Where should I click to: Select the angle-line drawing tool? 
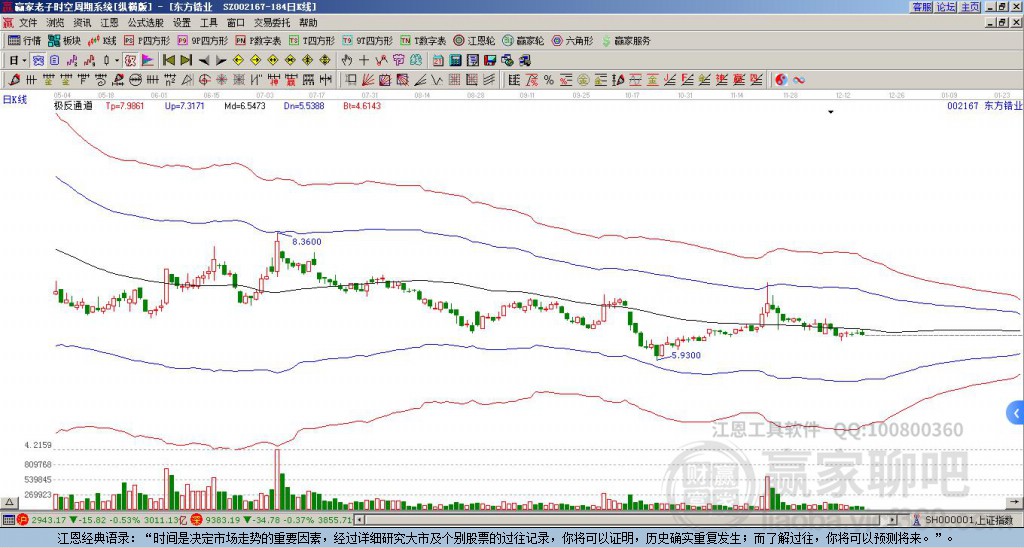tap(420, 80)
